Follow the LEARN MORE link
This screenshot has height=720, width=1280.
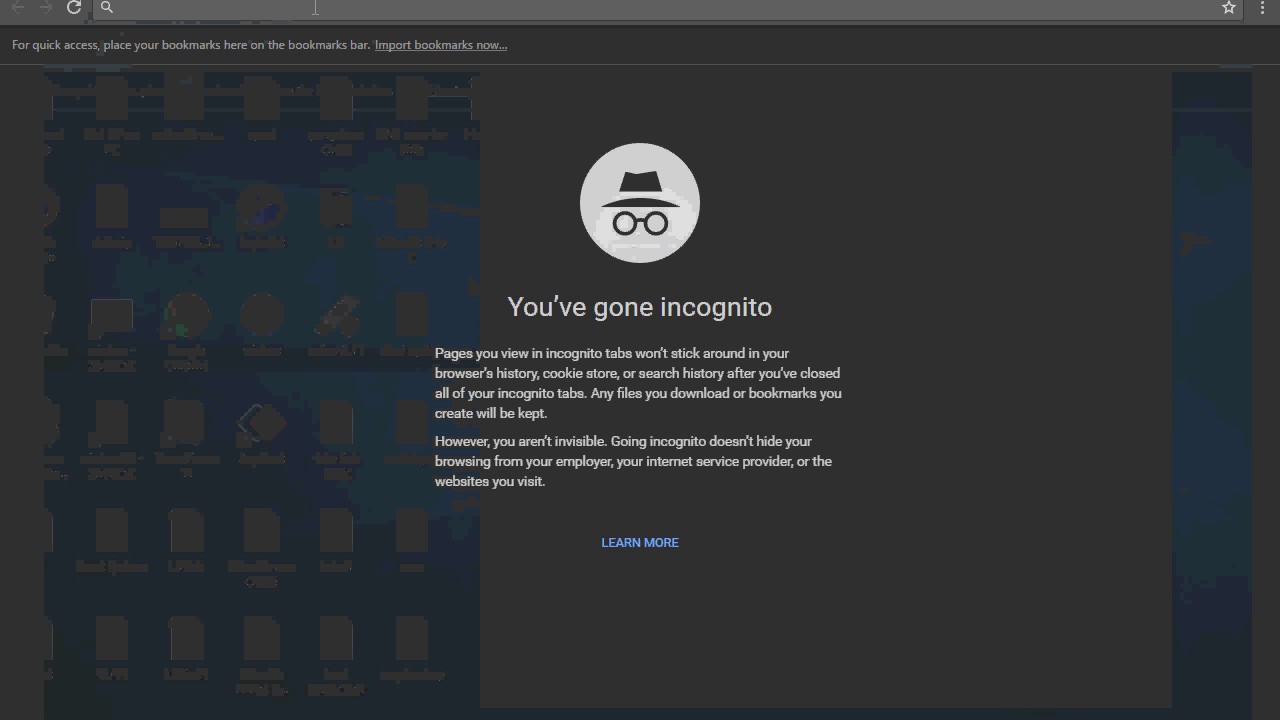(x=640, y=542)
